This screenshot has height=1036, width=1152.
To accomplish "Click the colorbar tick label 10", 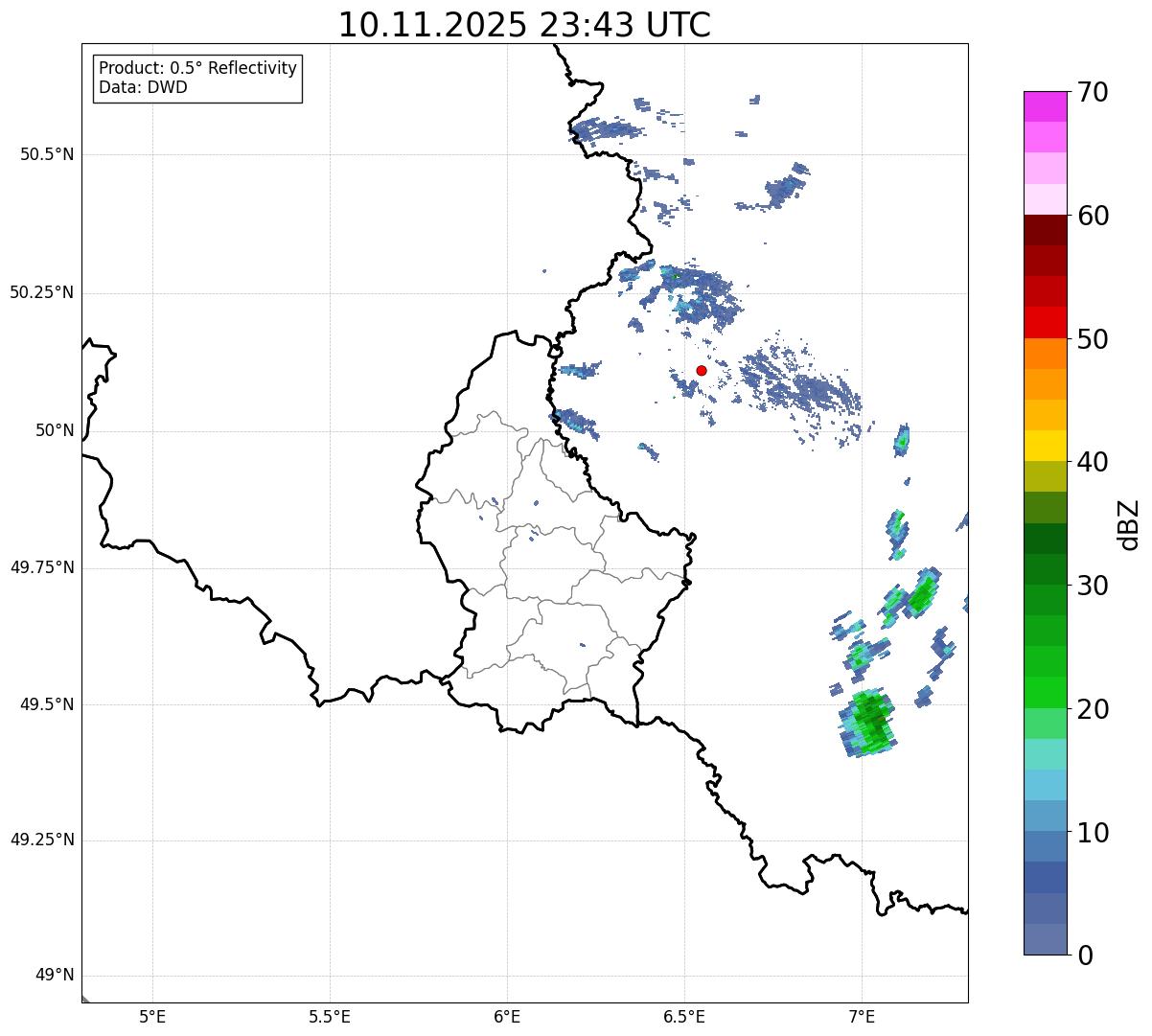I will pyautogui.click(x=1093, y=832).
